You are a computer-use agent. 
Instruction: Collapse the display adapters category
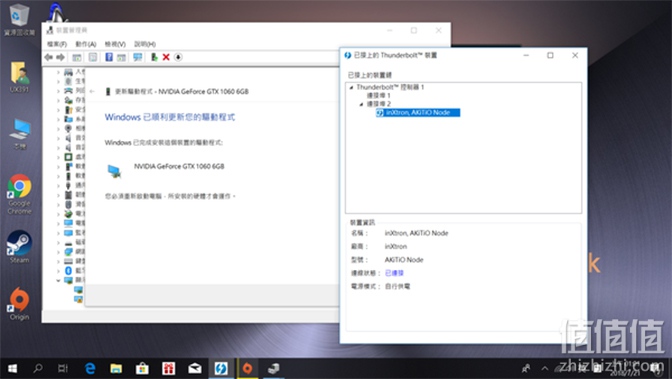(58, 280)
